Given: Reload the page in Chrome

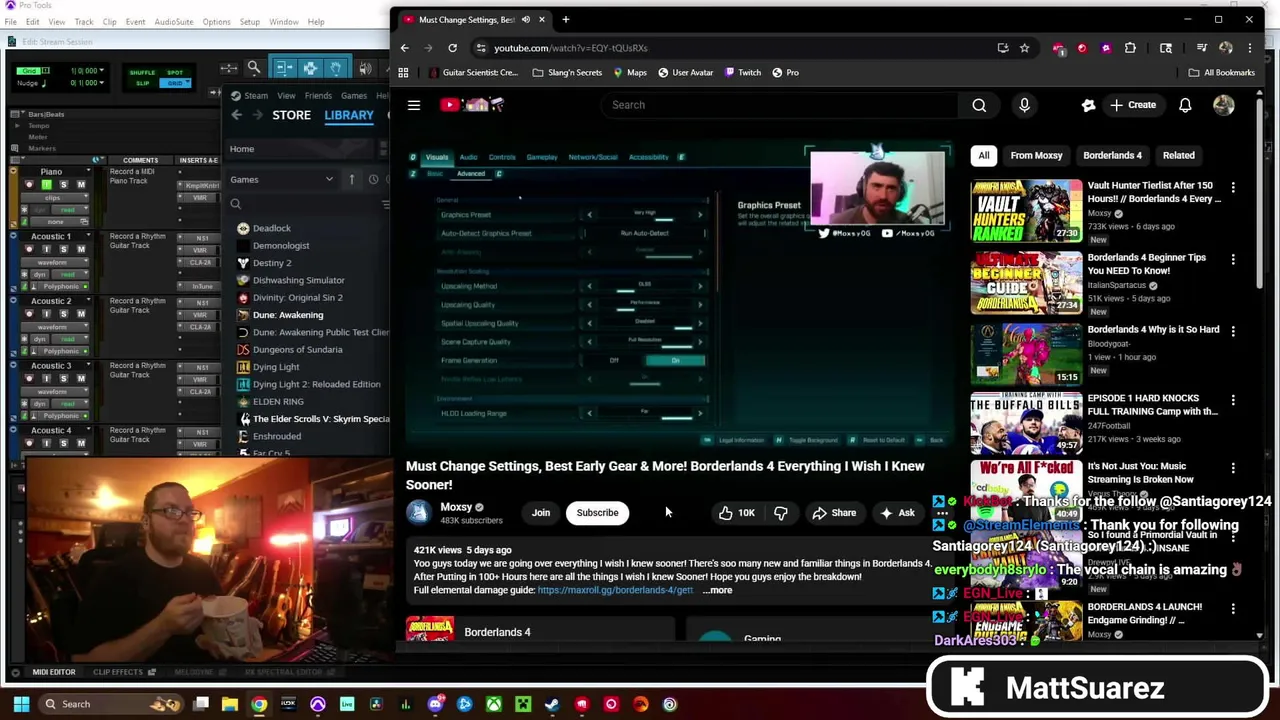Looking at the screenshot, I should coord(452,48).
